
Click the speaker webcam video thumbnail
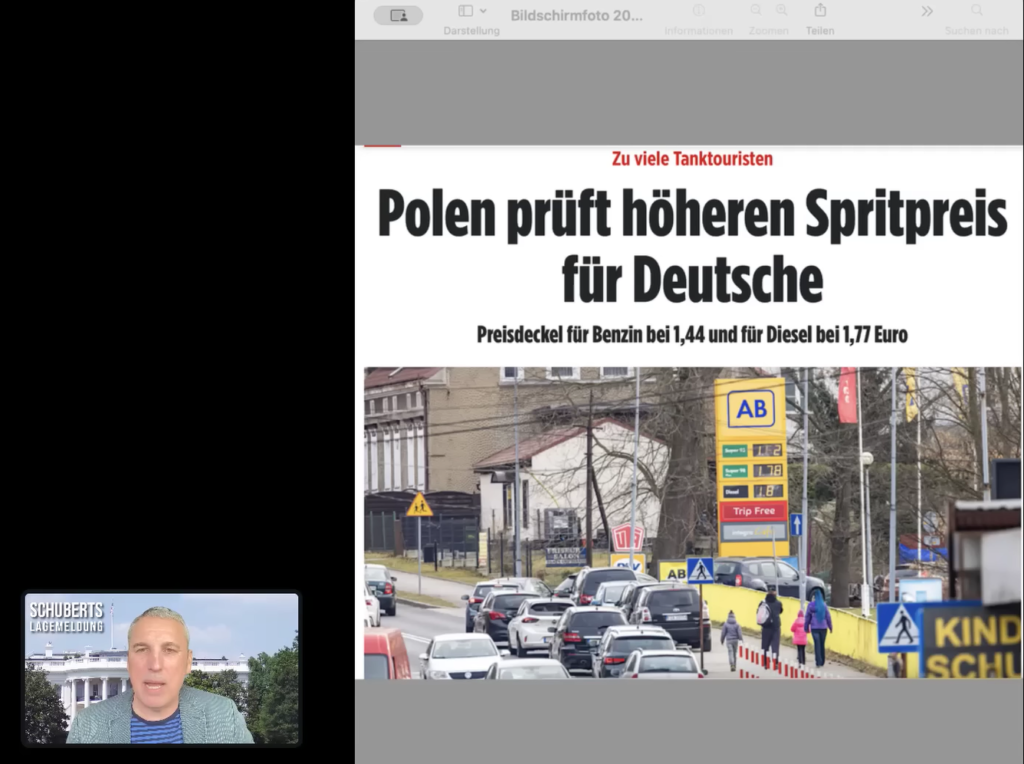[162, 669]
